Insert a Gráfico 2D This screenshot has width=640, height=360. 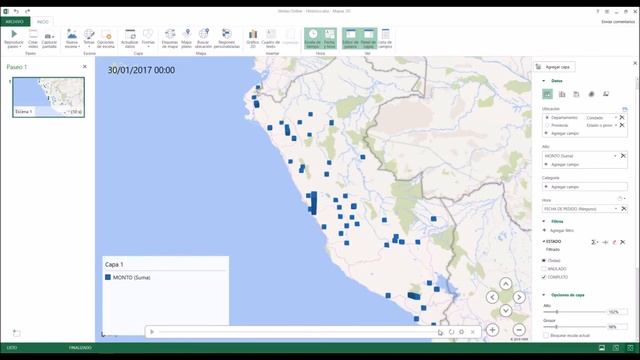tap(253, 39)
